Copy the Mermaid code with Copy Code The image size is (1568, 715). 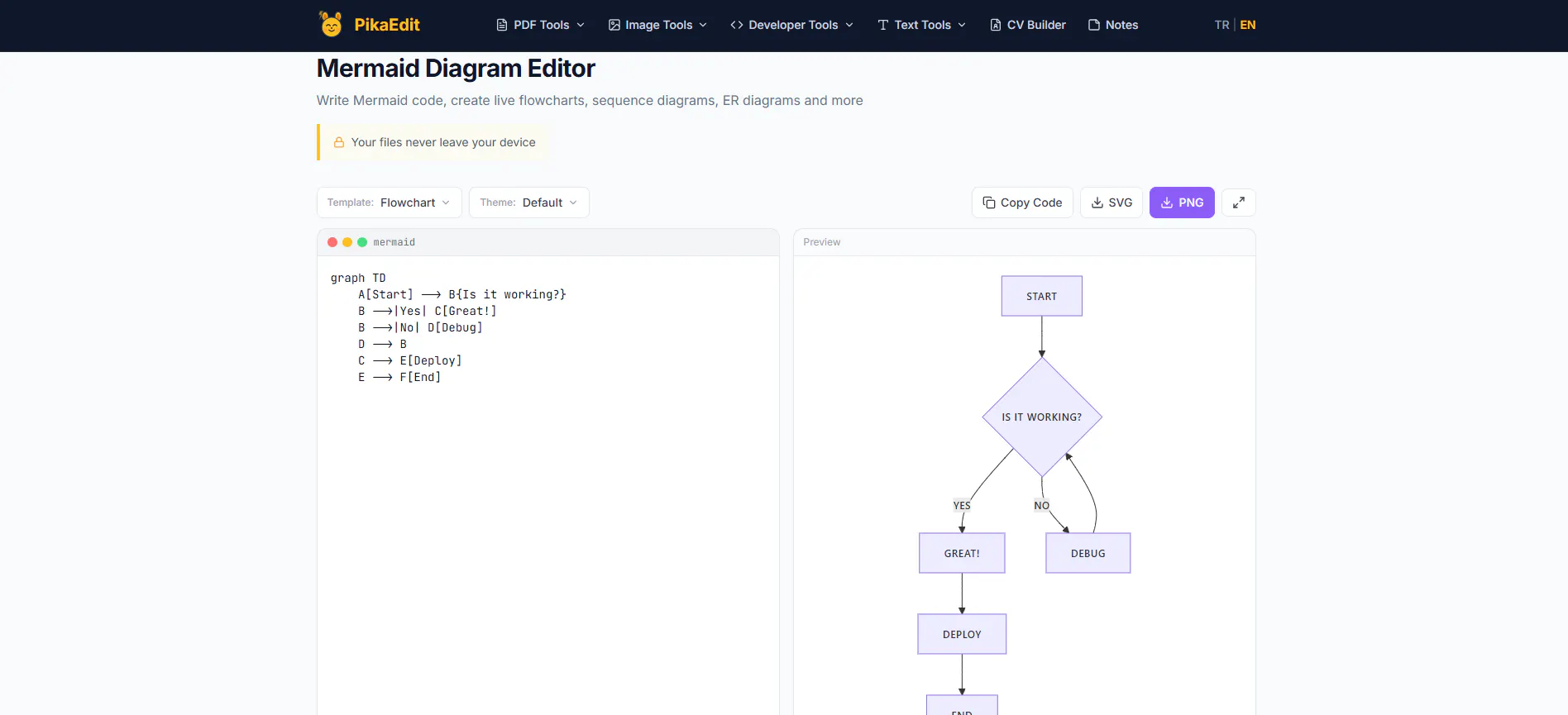pyautogui.click(x=1022, y=203)
